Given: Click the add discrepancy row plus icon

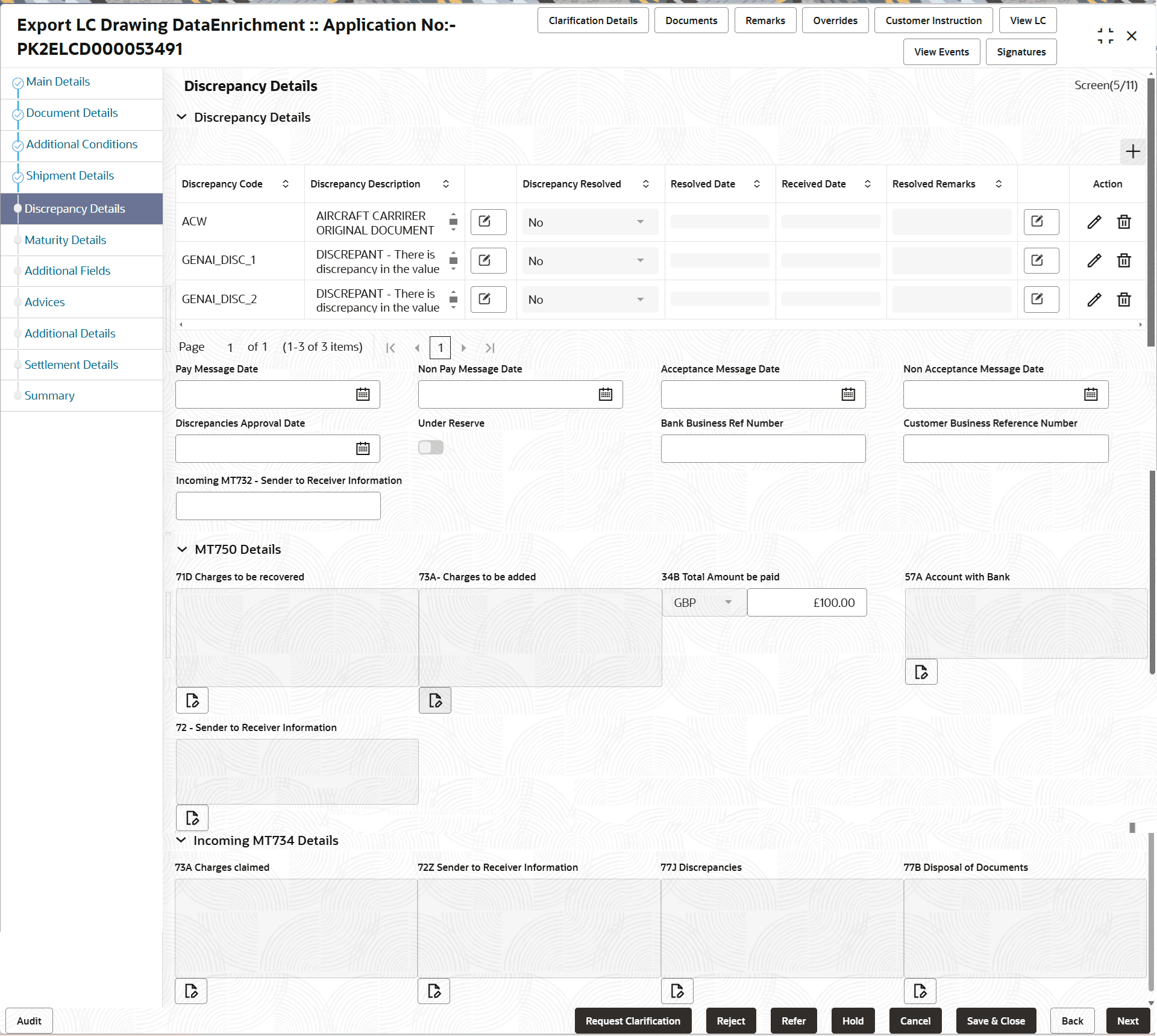Looking at the screenshot, I should pos(1132,151).
